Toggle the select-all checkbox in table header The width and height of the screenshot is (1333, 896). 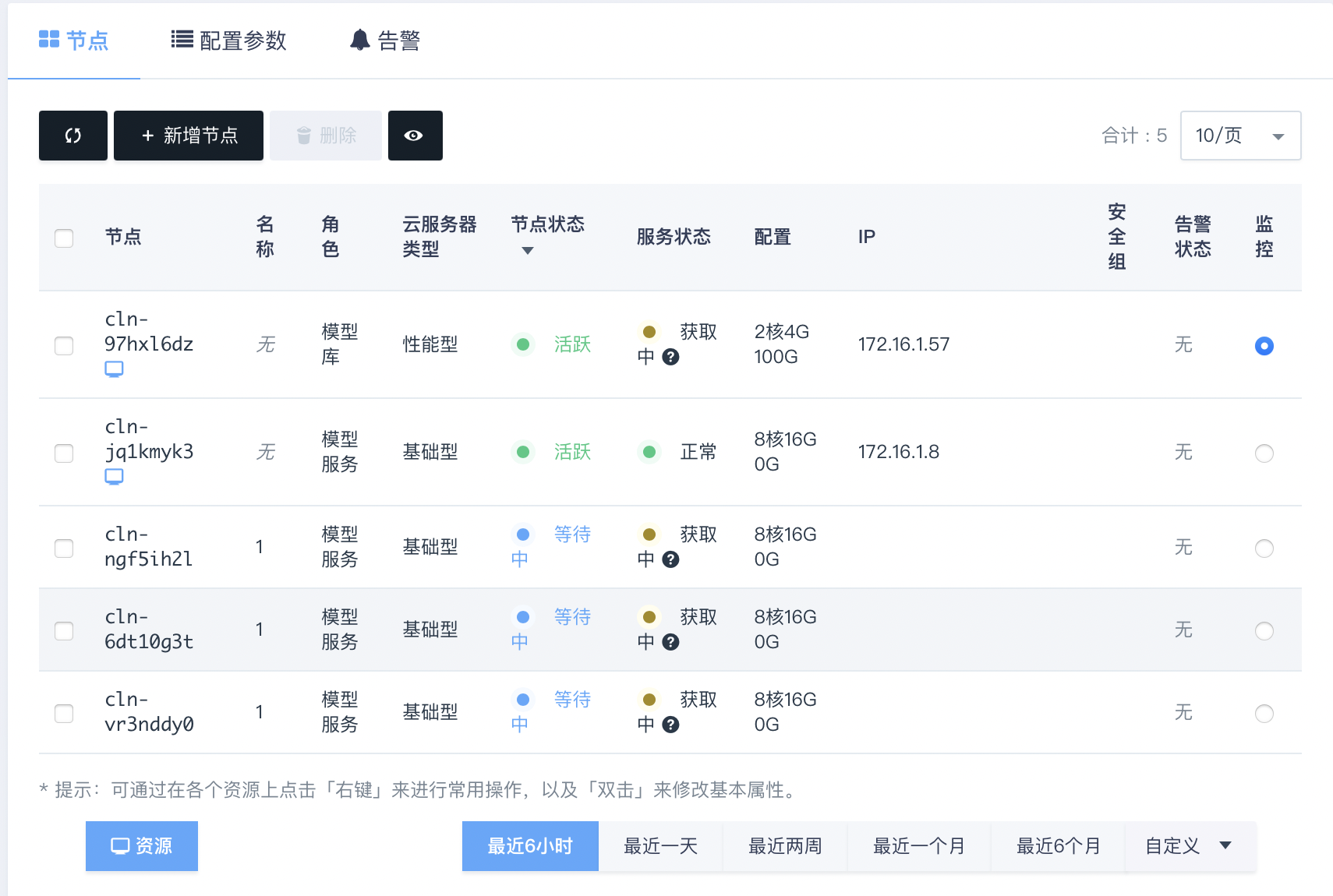tap(64, 238)
